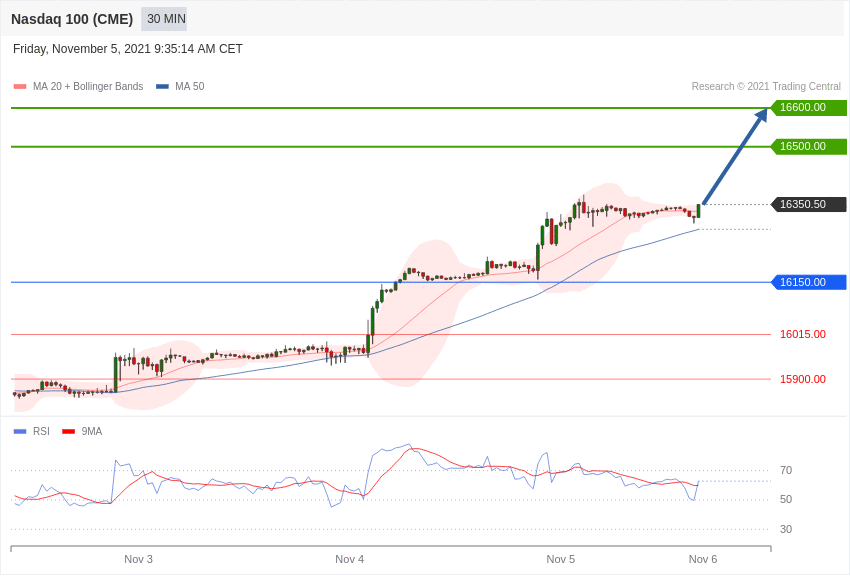Select the Nov 4 date marker
The image size is (850, 576).
pyautogui.click(x=349, y=560)
